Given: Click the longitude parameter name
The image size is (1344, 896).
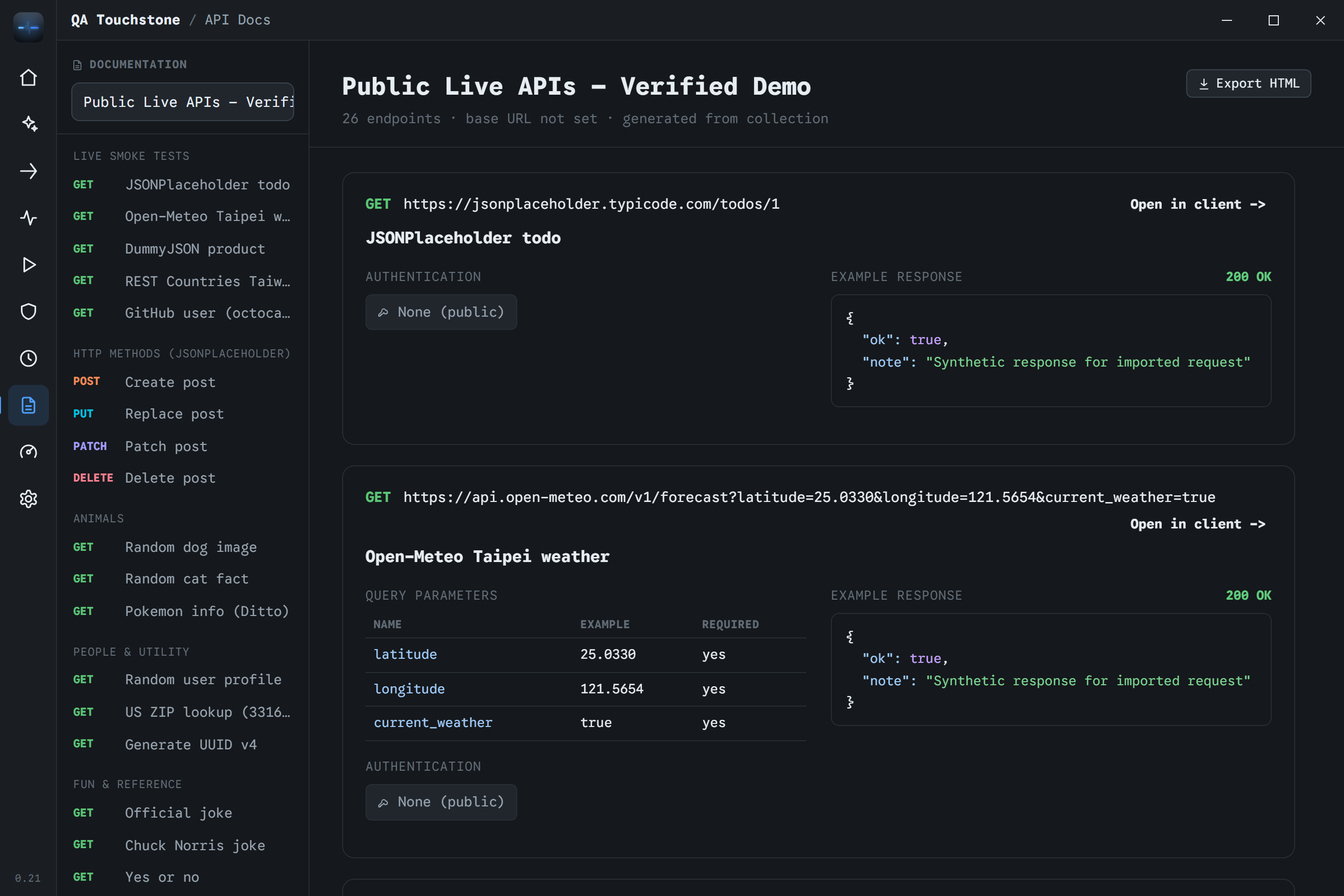Looking at the screenshot, I should click(409, 689).
